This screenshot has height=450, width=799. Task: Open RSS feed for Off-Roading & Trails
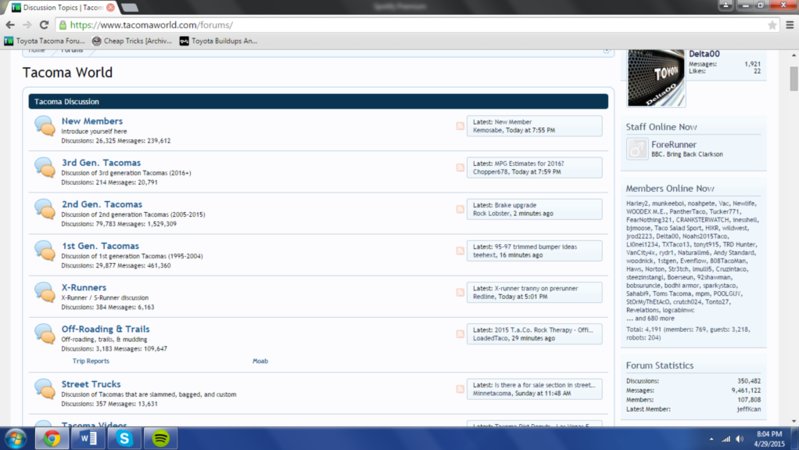pos(460,334)
